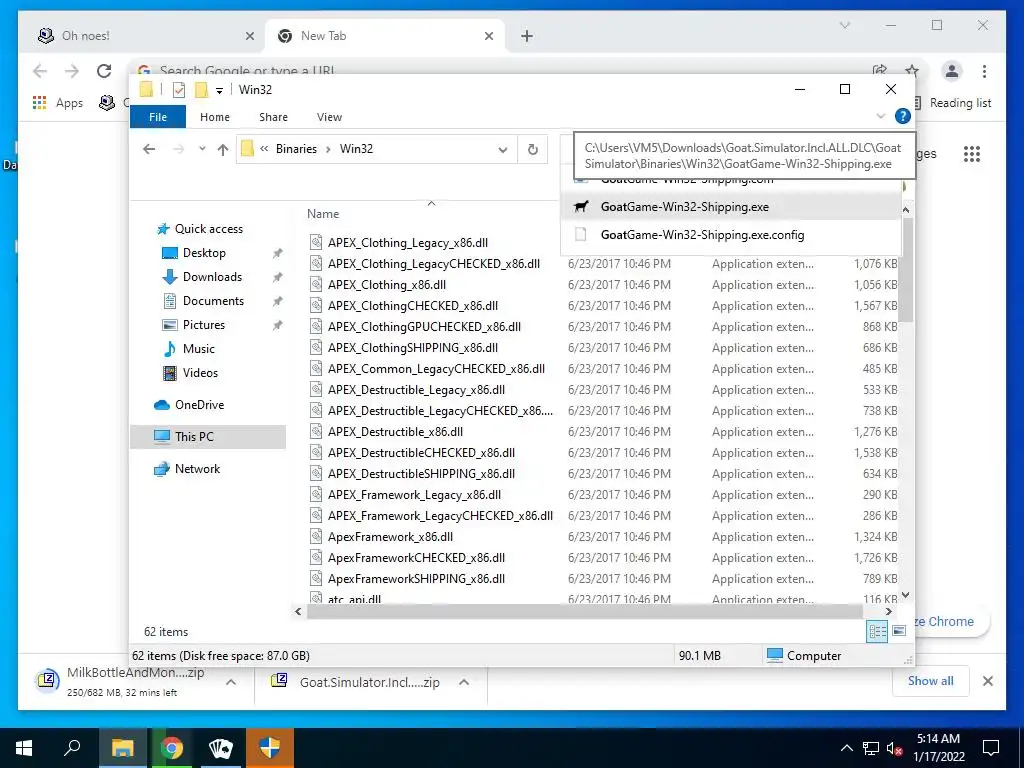This screenshot has height=768, width=1024.
Task: Select This PC in navigation pane
Action: click(x=208, y=437)
